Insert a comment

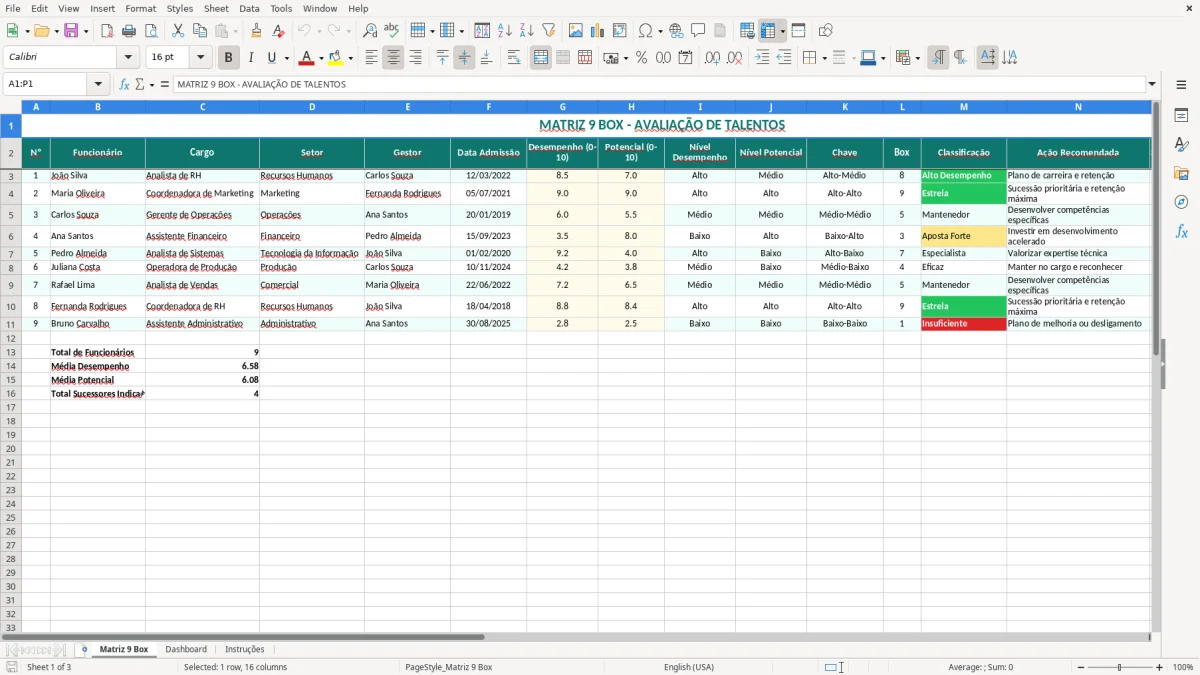point(698,31)
